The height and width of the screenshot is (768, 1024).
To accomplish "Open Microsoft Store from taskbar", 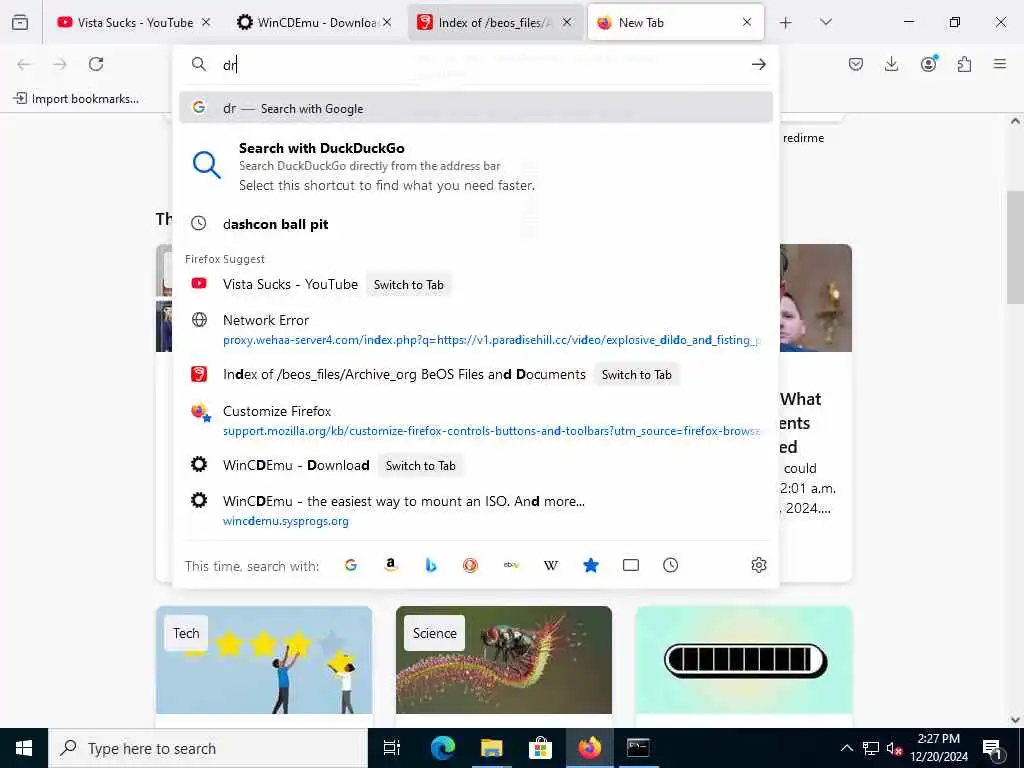I will 540,748.
